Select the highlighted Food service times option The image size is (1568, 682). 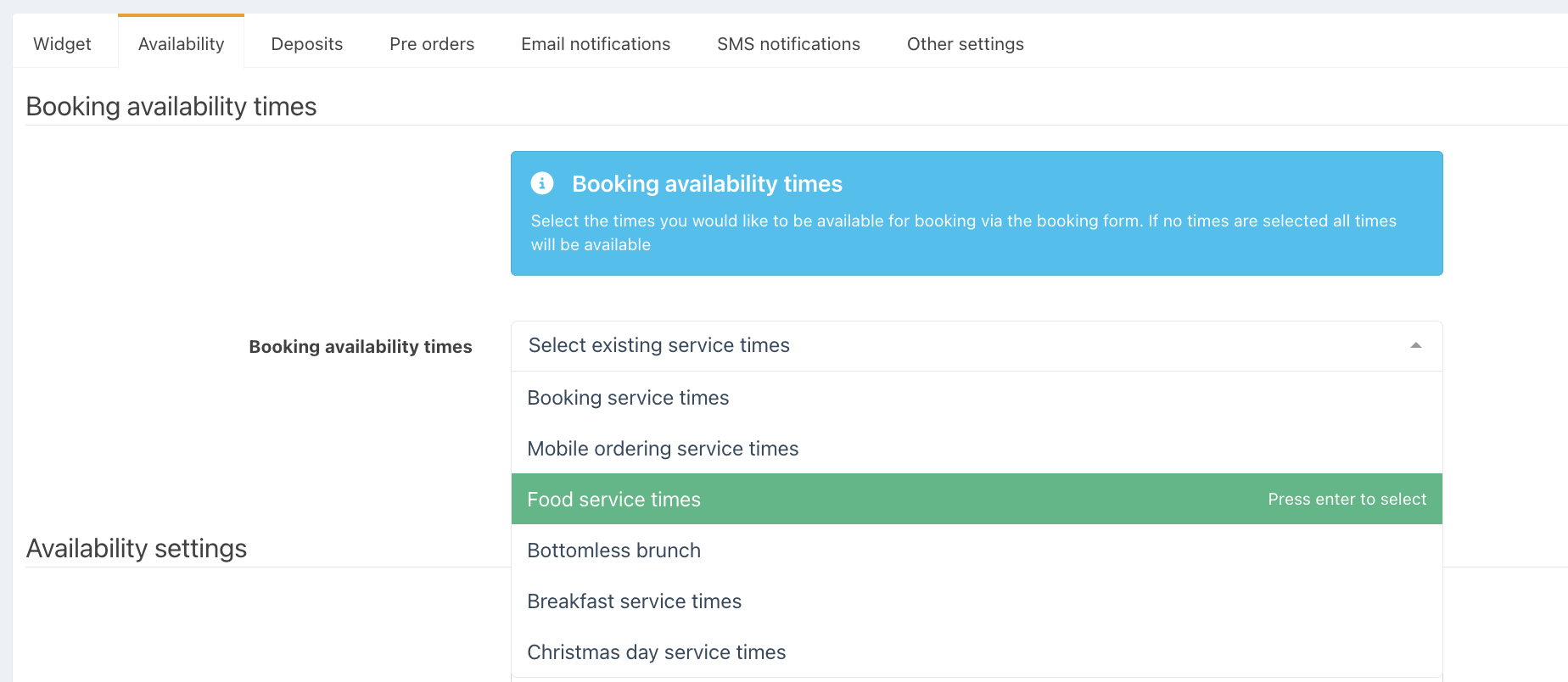(x=614, y=500)
